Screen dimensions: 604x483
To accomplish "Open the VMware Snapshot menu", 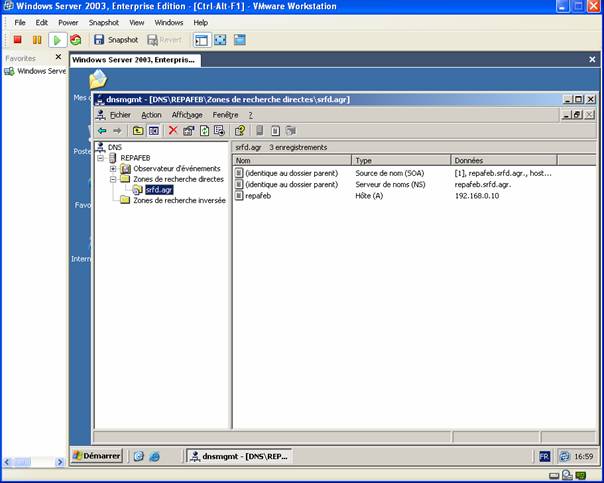I will [104, 23].
